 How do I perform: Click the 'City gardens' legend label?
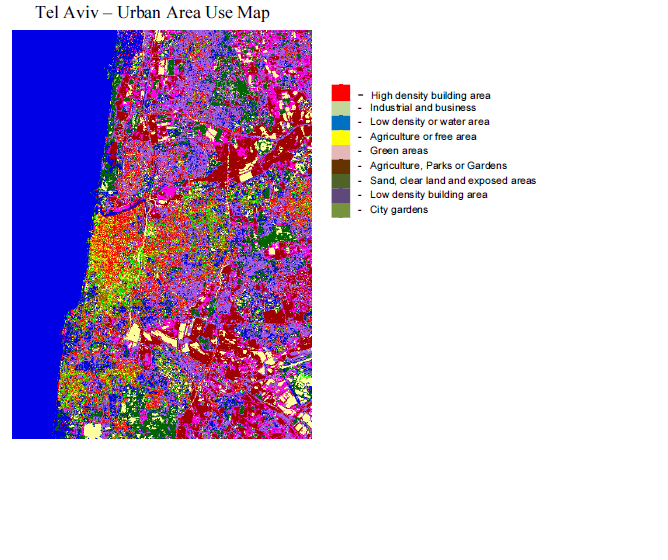(399, 210)
